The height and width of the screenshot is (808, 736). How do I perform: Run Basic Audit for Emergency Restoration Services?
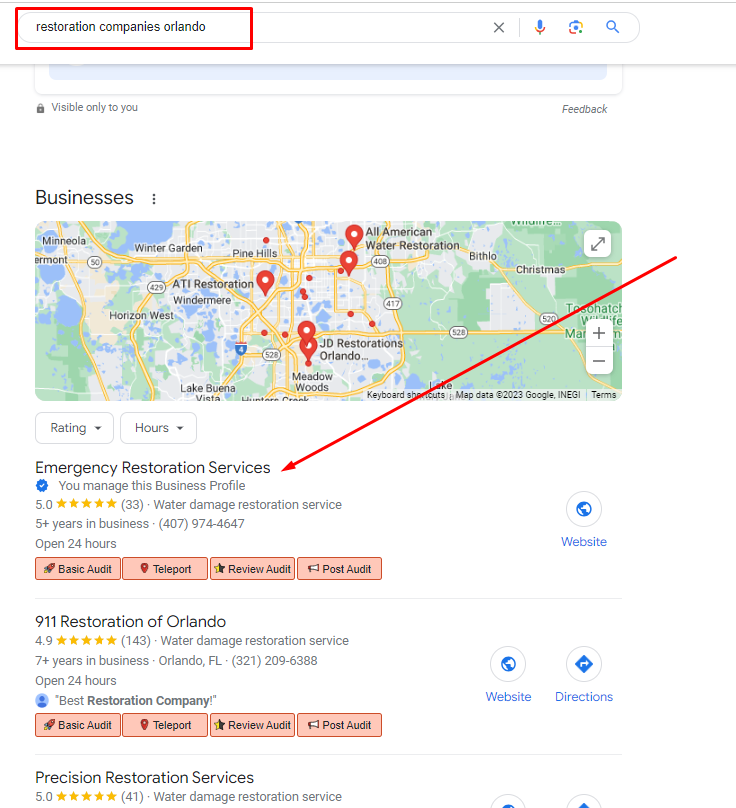[x=78, y=569]
